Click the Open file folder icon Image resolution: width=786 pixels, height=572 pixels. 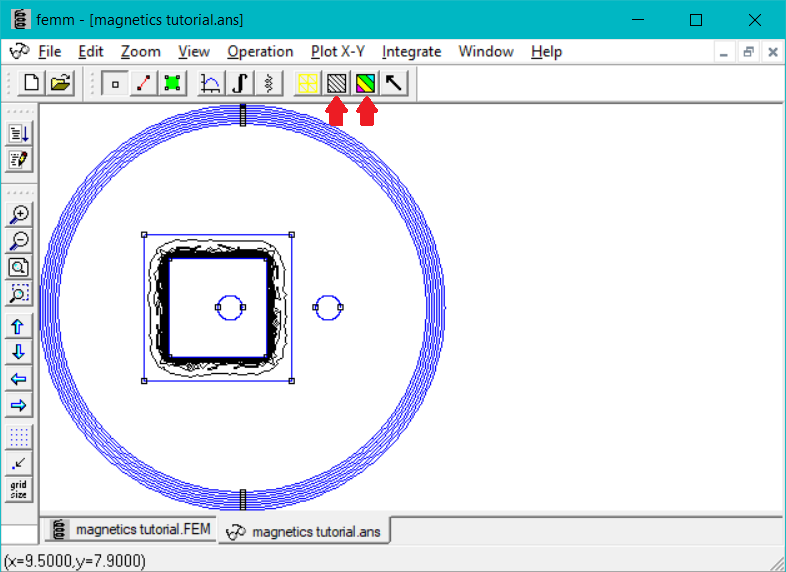coord(61,84)
